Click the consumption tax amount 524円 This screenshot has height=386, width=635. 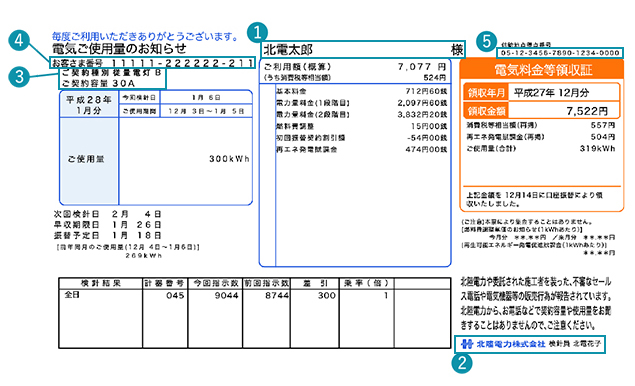[x=435, y=77]
